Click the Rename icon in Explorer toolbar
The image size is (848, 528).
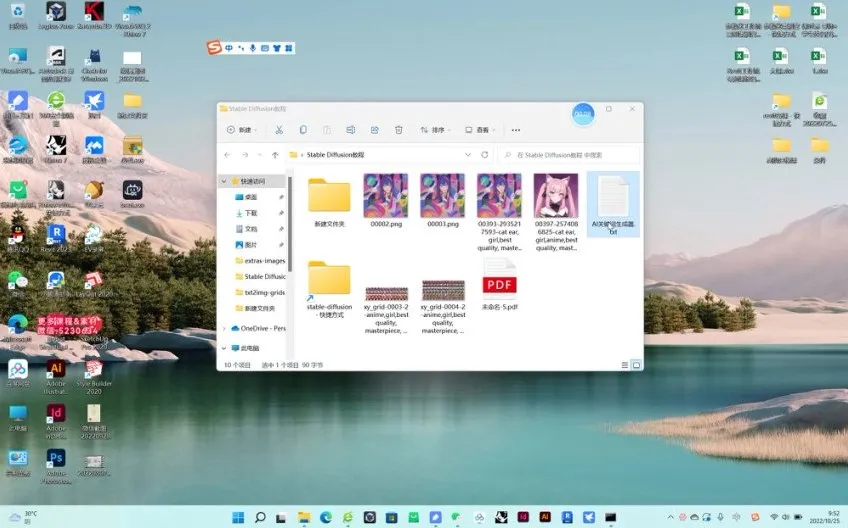[350, 130]
